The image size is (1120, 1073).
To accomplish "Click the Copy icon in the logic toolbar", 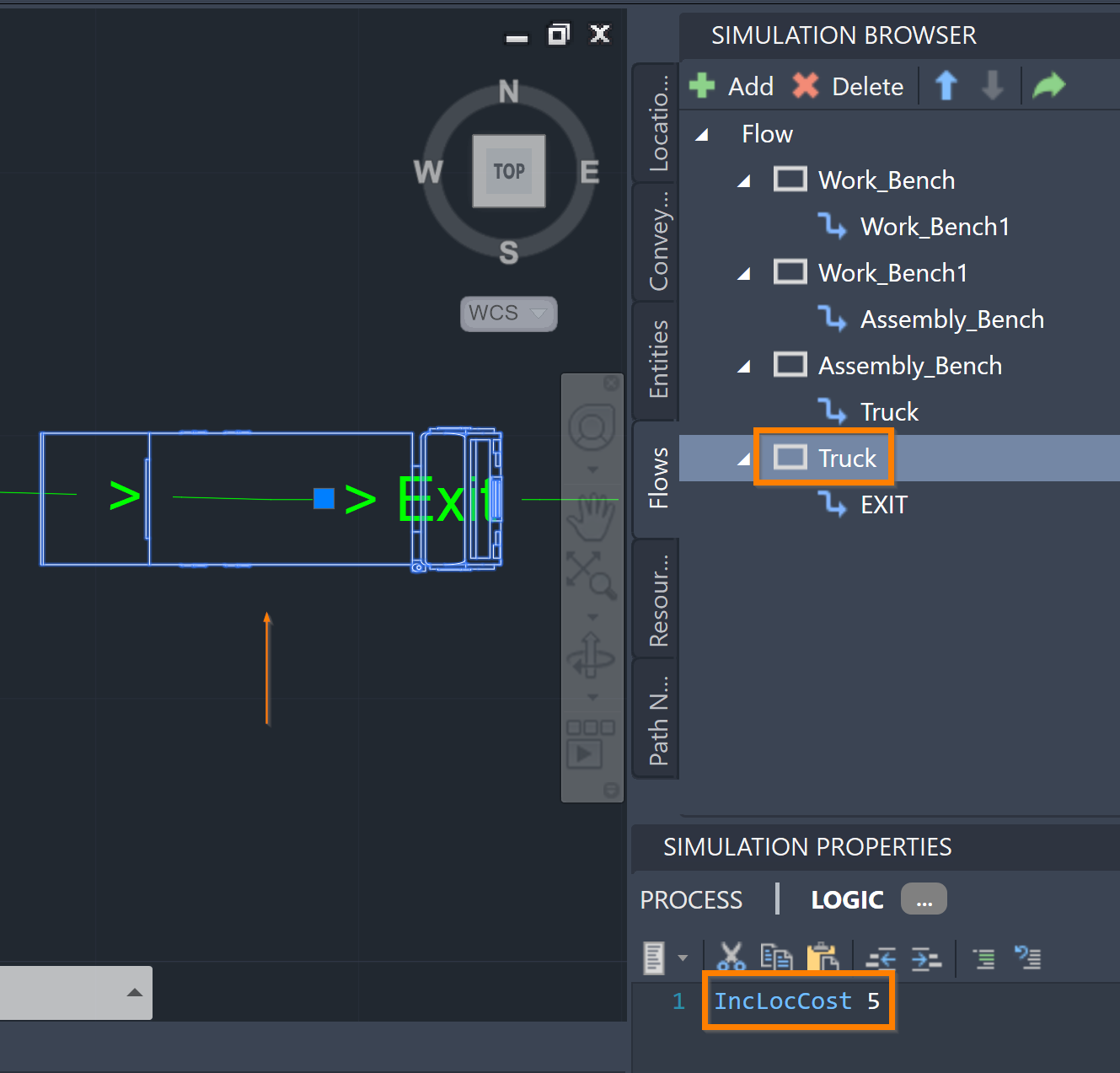I will (x=776, y=958).
